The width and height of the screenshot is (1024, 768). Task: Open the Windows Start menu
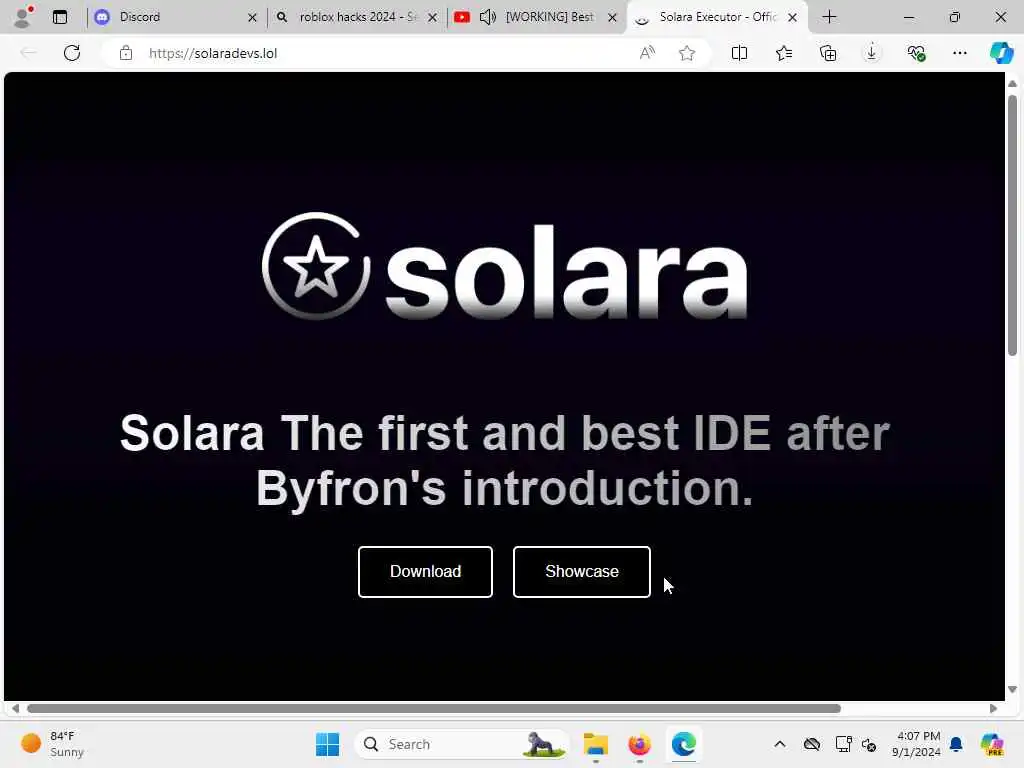(327, 744)
